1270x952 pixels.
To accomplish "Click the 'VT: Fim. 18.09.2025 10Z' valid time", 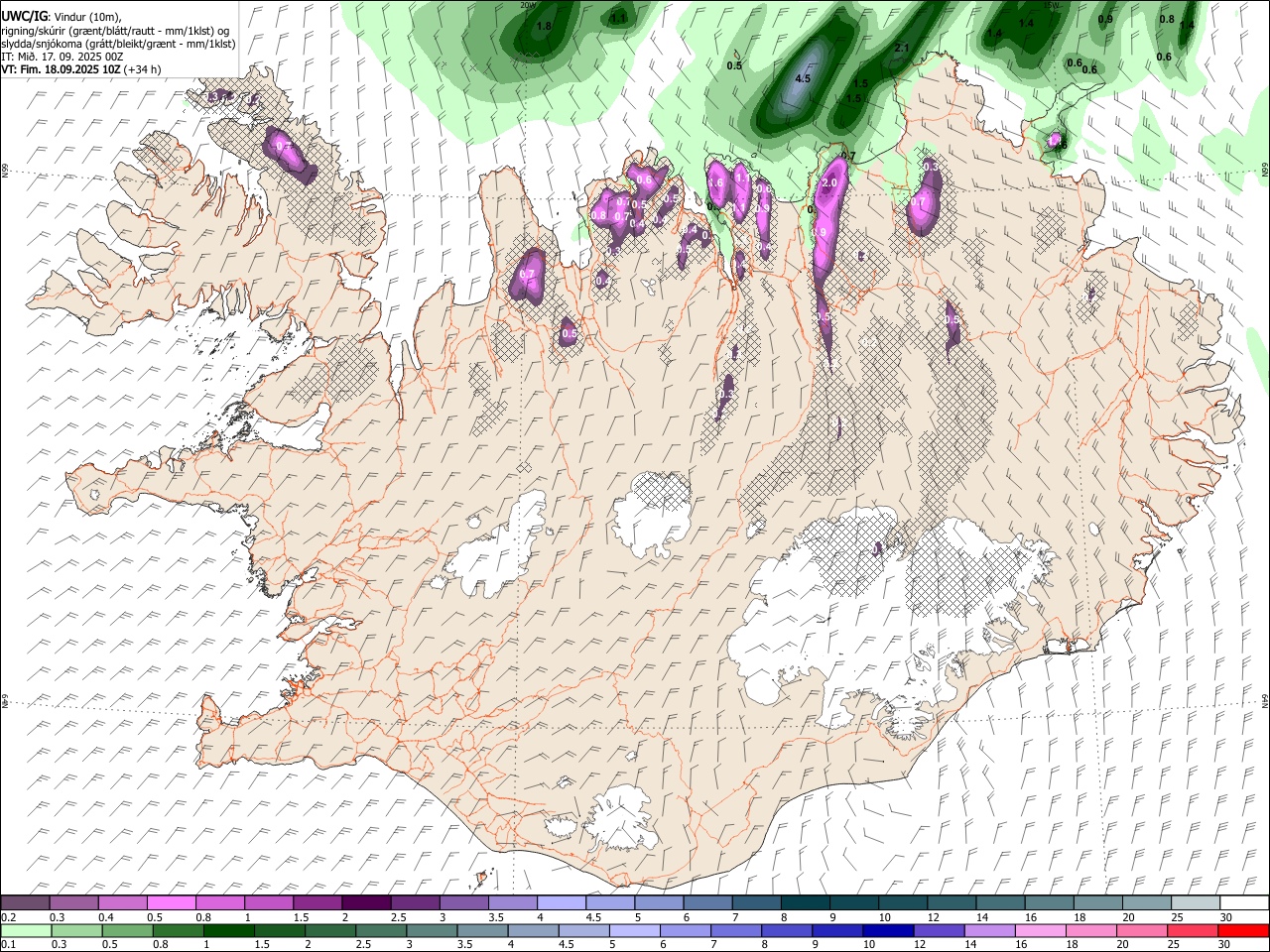I will [x=61, y=69].
